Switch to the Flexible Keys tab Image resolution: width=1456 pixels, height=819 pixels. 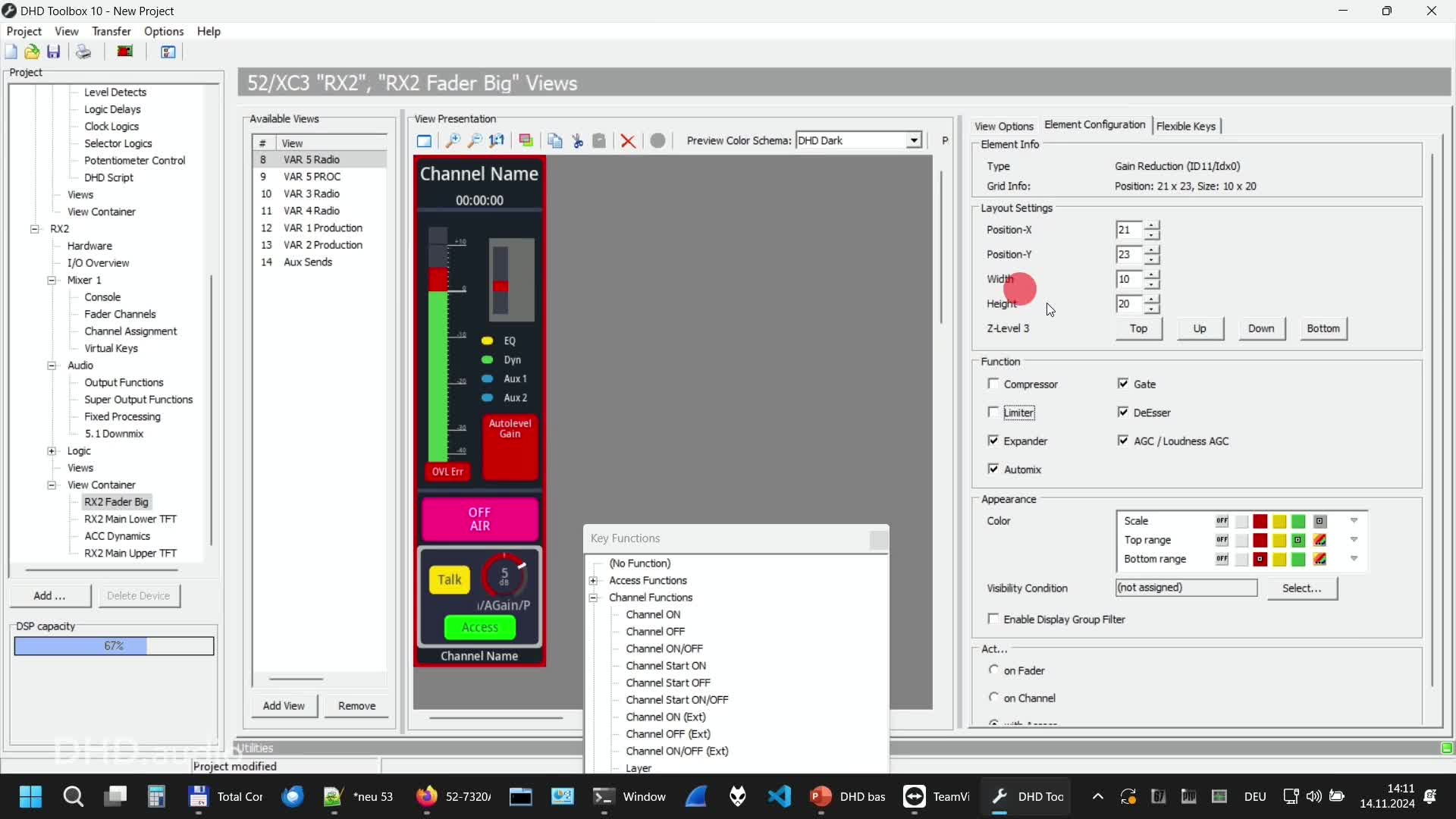[x=1185, y=126]
